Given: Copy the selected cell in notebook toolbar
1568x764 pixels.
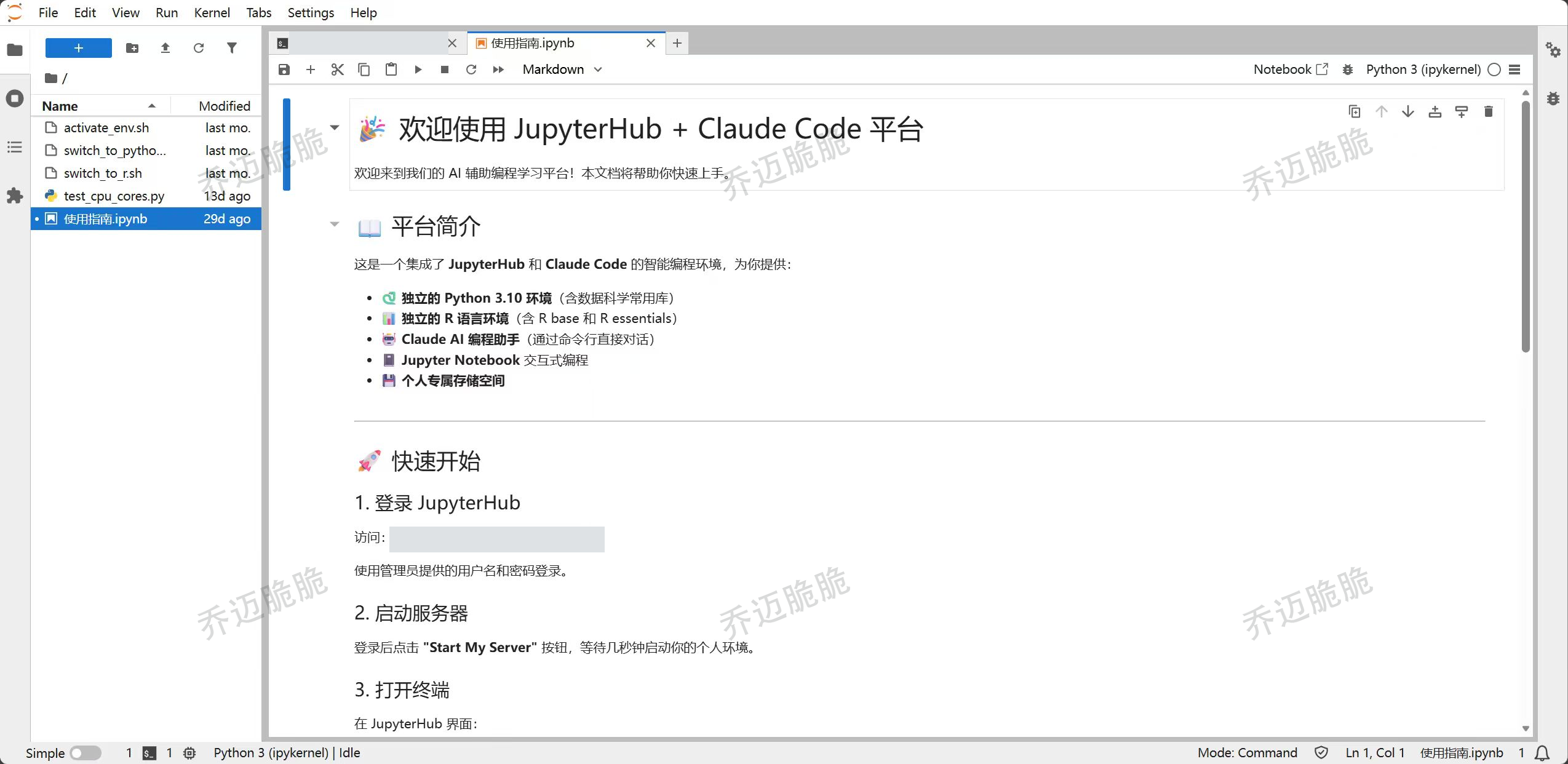Looking at the screenshot, I should [x=364, y=70].
